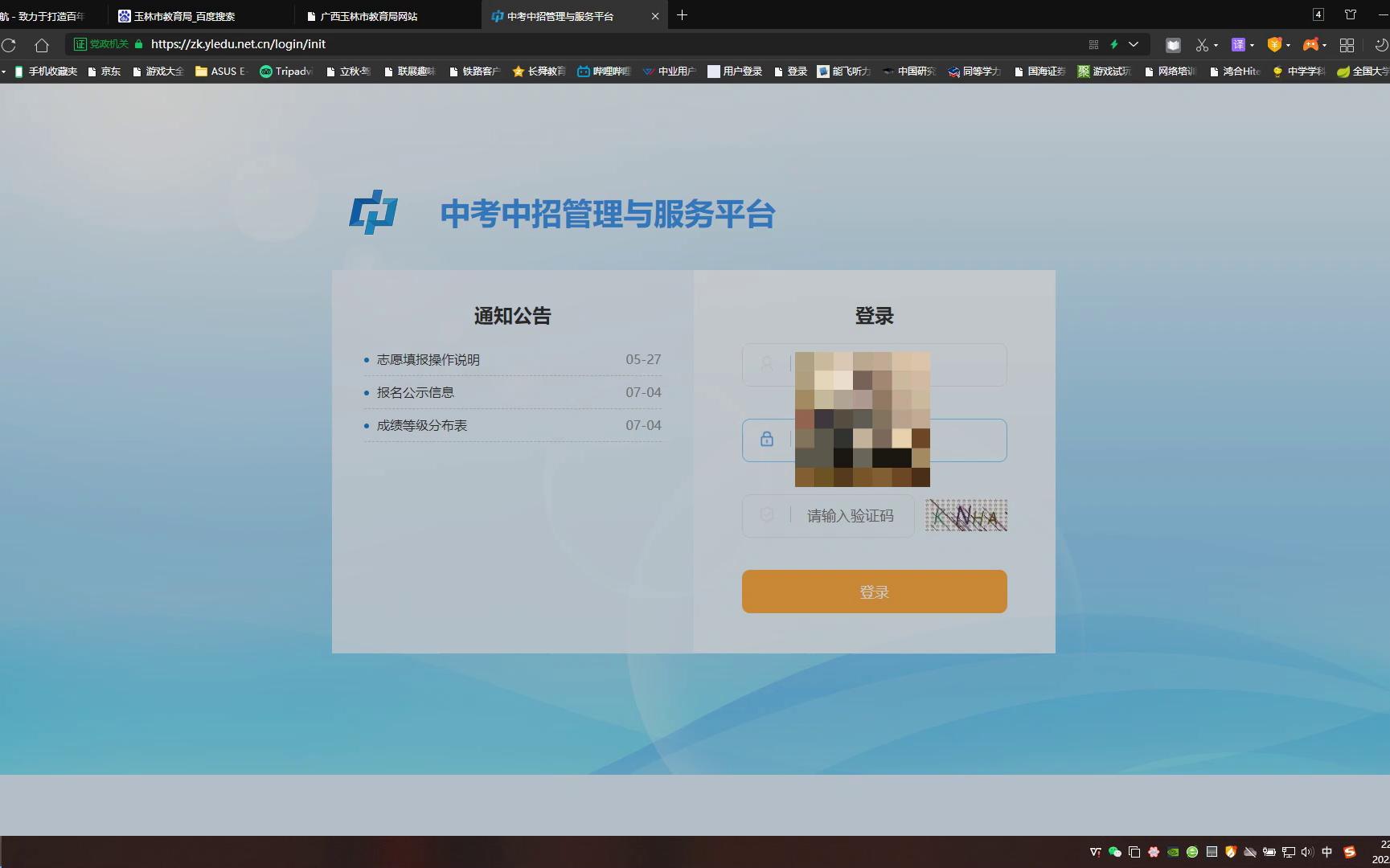The image size is (1390, 868).
Task: Click the orange 登录 button
Action: [x=874, y=592]
